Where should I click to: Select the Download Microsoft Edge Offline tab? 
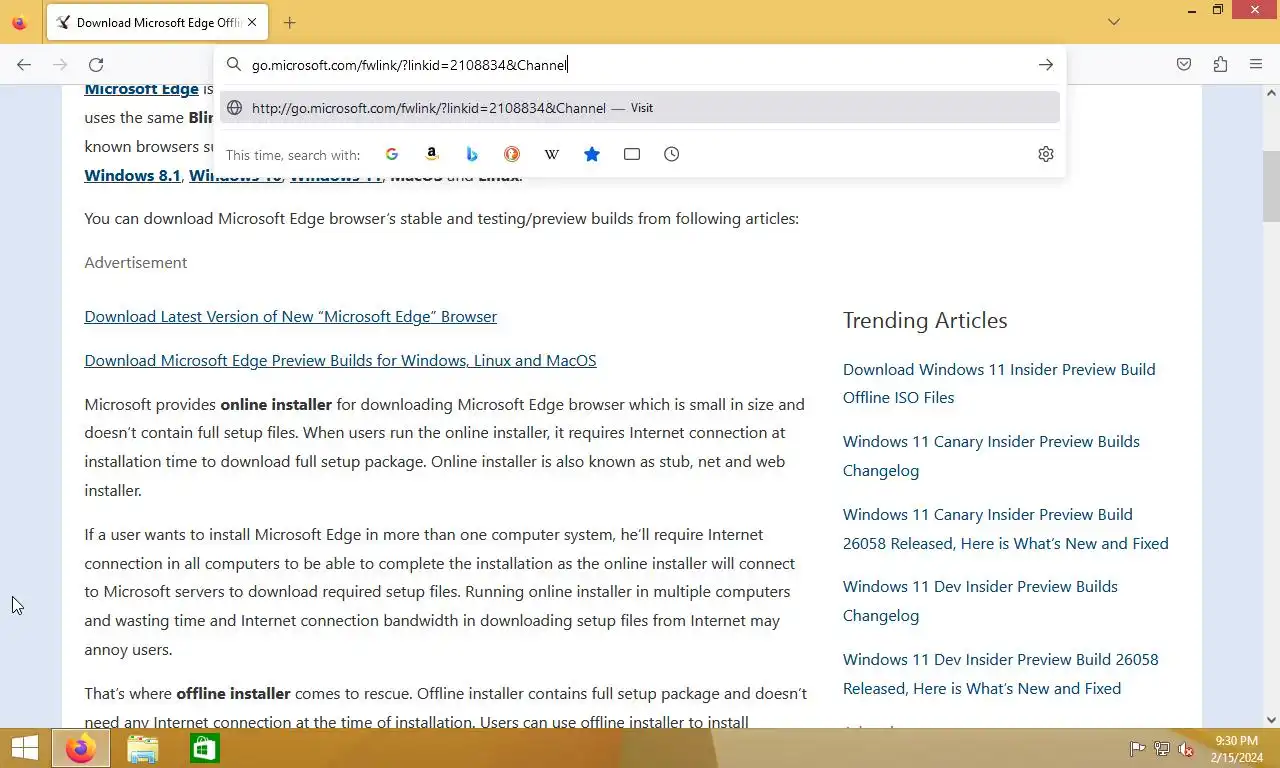tap(157, 22)
